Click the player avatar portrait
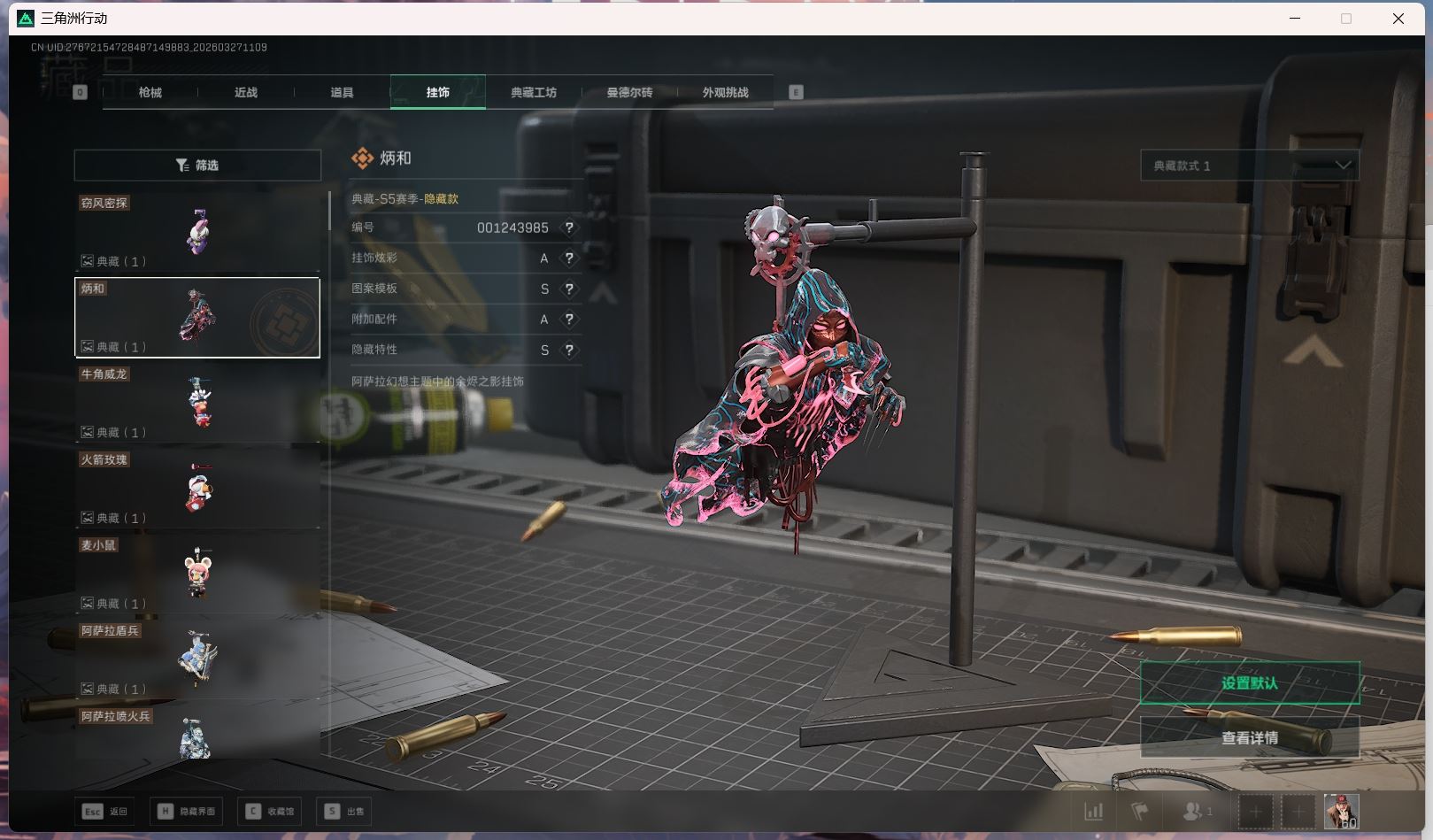This screenshot has width=1433, height=840. 1341,811
